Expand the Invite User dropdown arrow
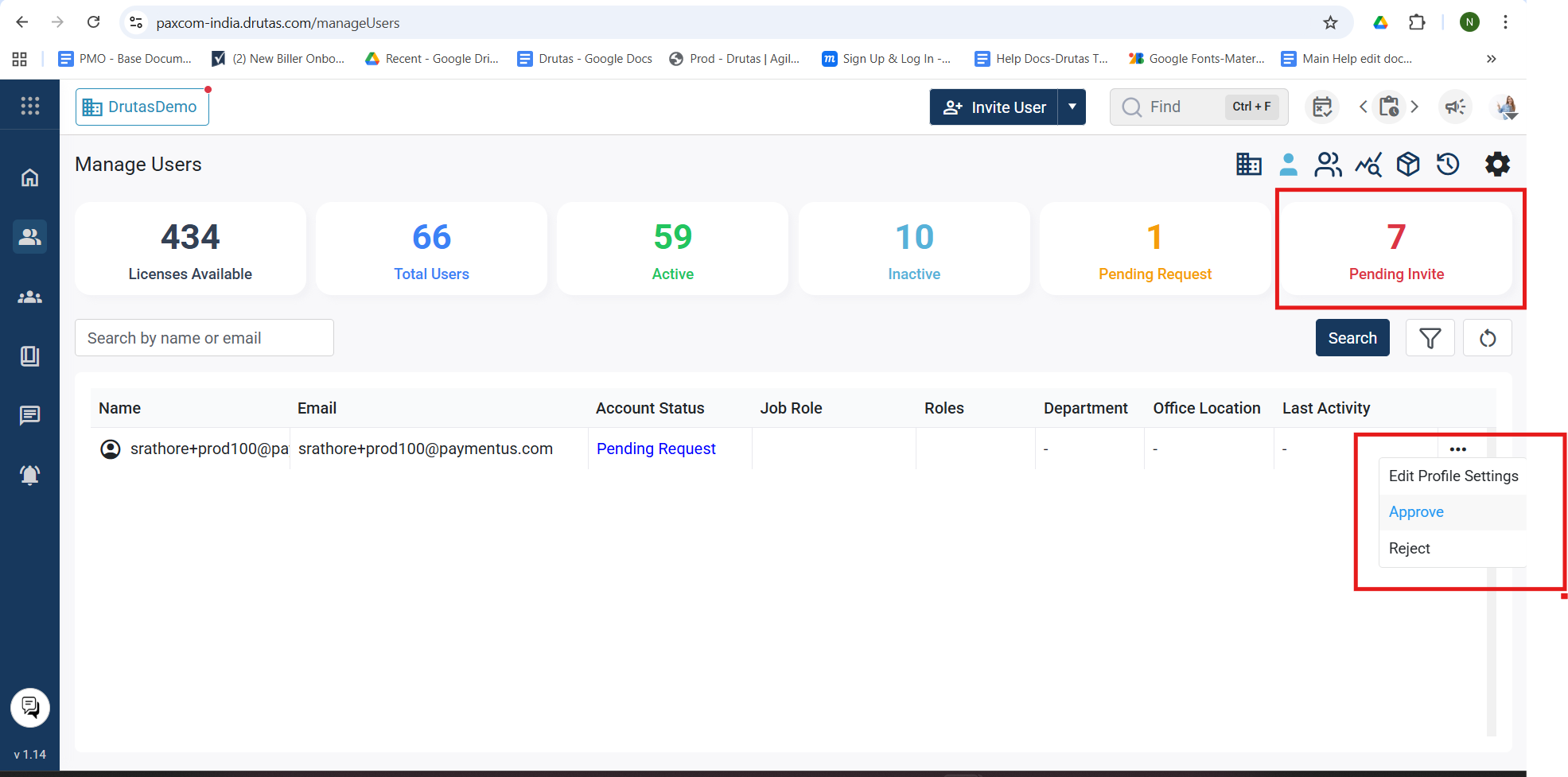 tap(1072, 107)
